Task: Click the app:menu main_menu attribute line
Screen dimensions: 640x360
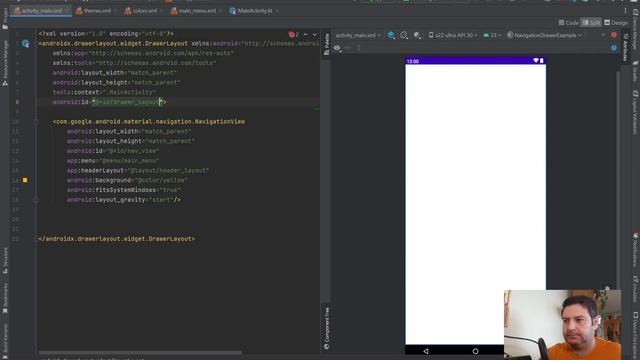Action: click(113, 161)
